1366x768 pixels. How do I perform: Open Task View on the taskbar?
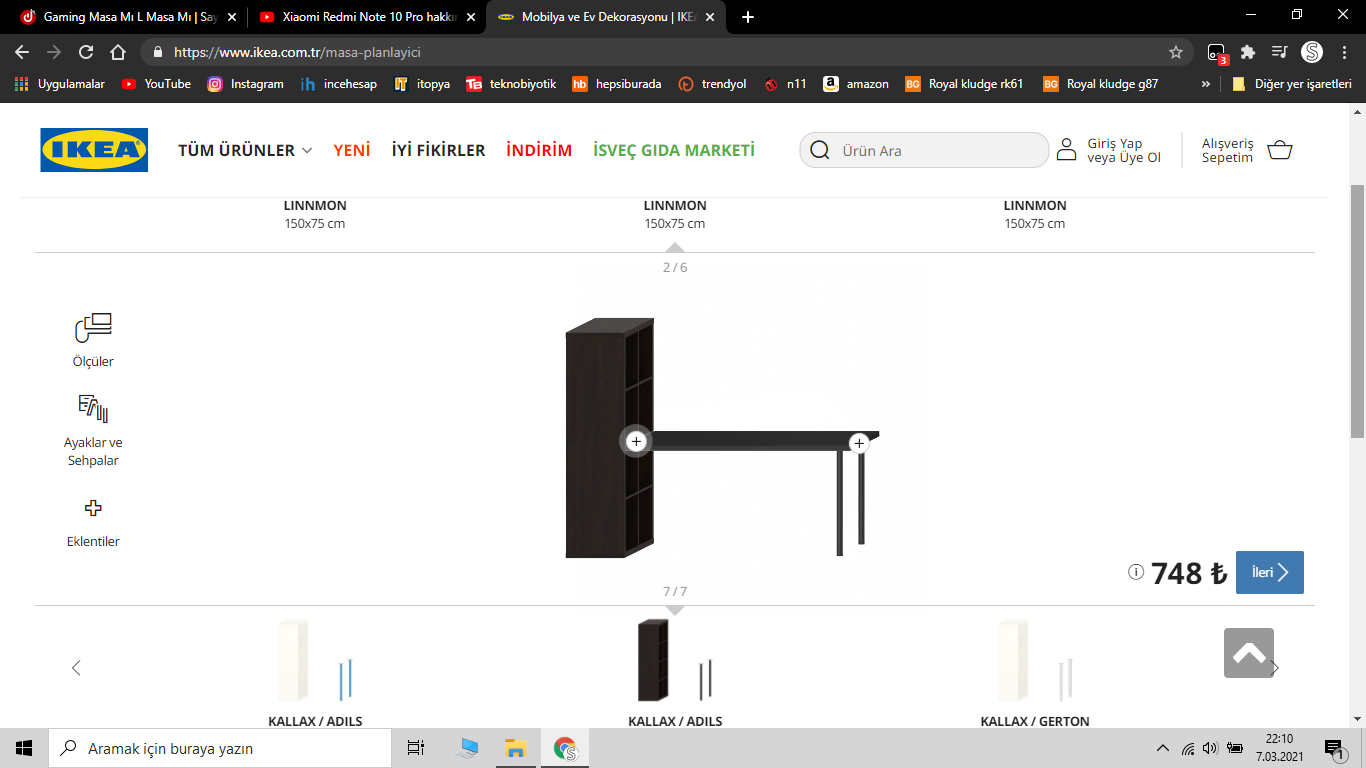(x=416, y=748)
